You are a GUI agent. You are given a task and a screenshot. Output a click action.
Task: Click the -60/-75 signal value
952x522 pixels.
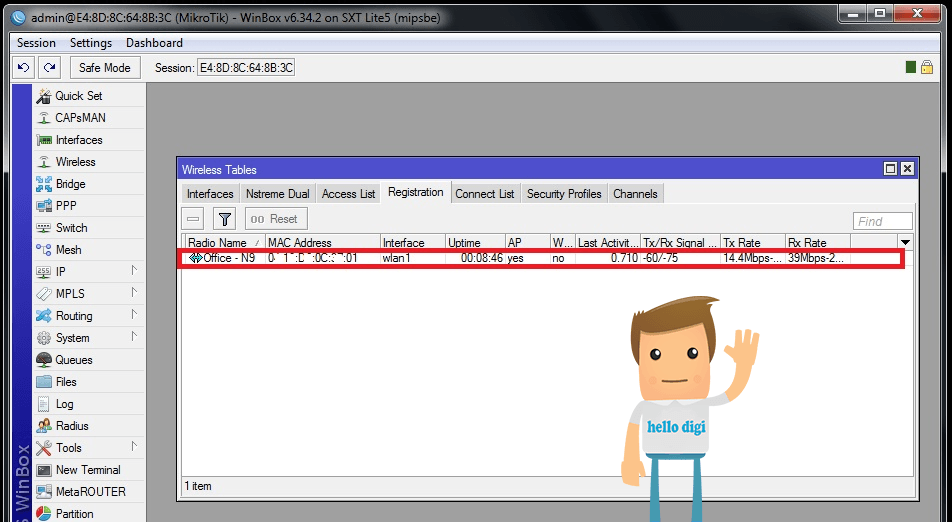(x=661, y=258)
